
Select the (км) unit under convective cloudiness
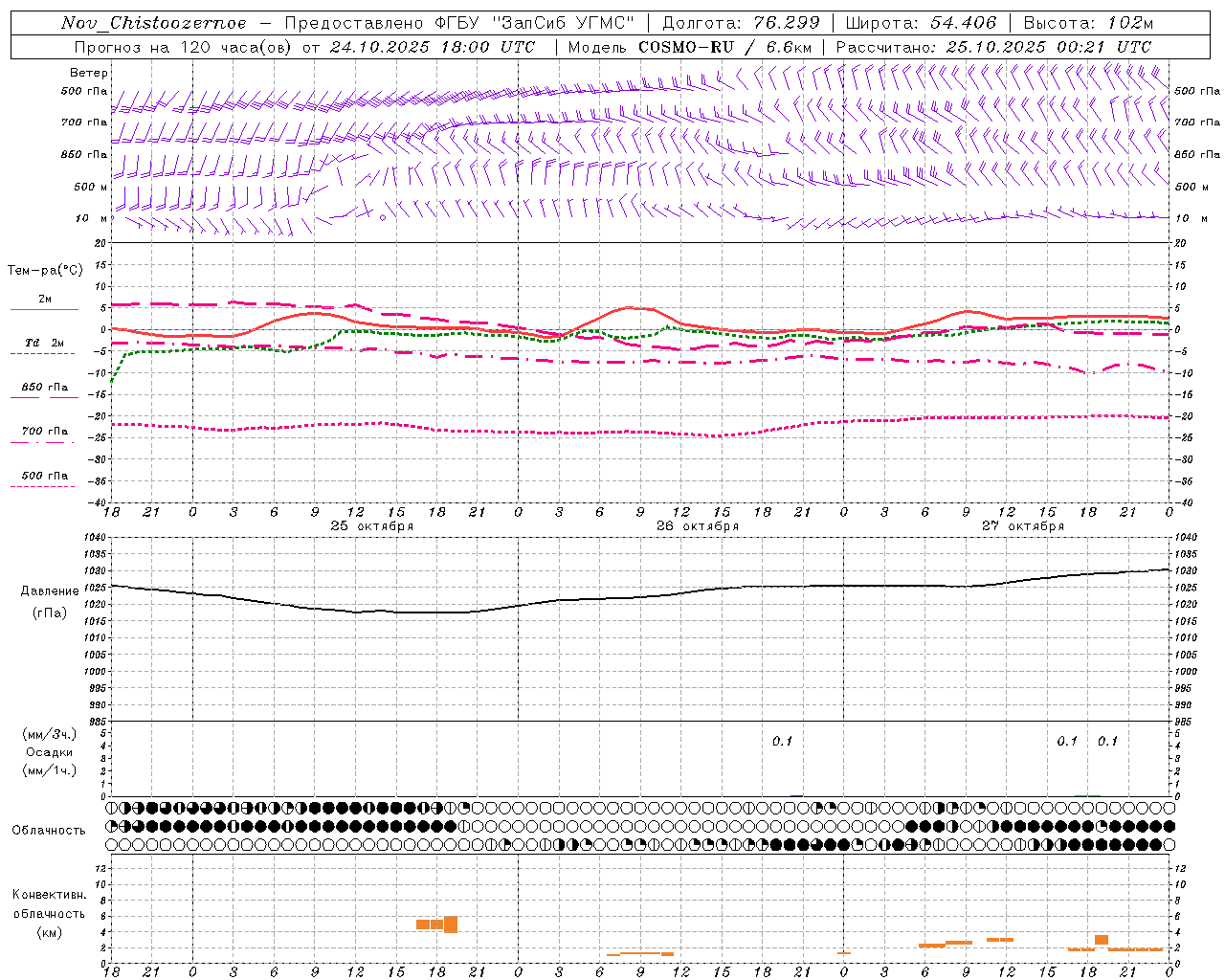[x=49, y=932]
